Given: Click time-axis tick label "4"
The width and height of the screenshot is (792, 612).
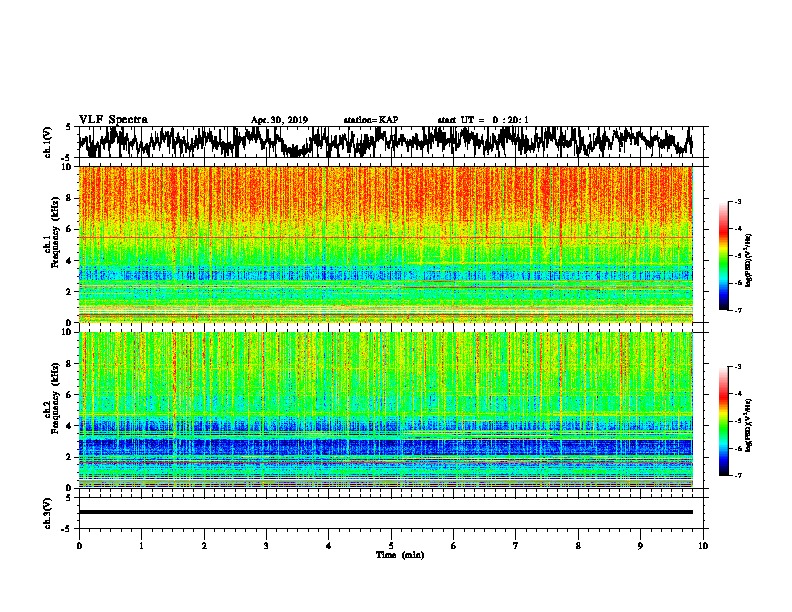Looking at the screenshot, I should click(329, 546).
